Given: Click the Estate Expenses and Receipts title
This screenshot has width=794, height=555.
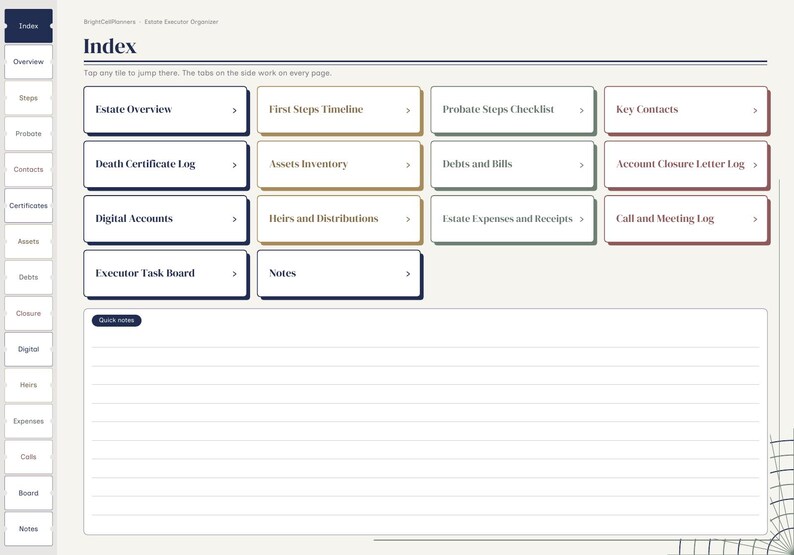Looking at the screenshot, I should tap(507, 219).
